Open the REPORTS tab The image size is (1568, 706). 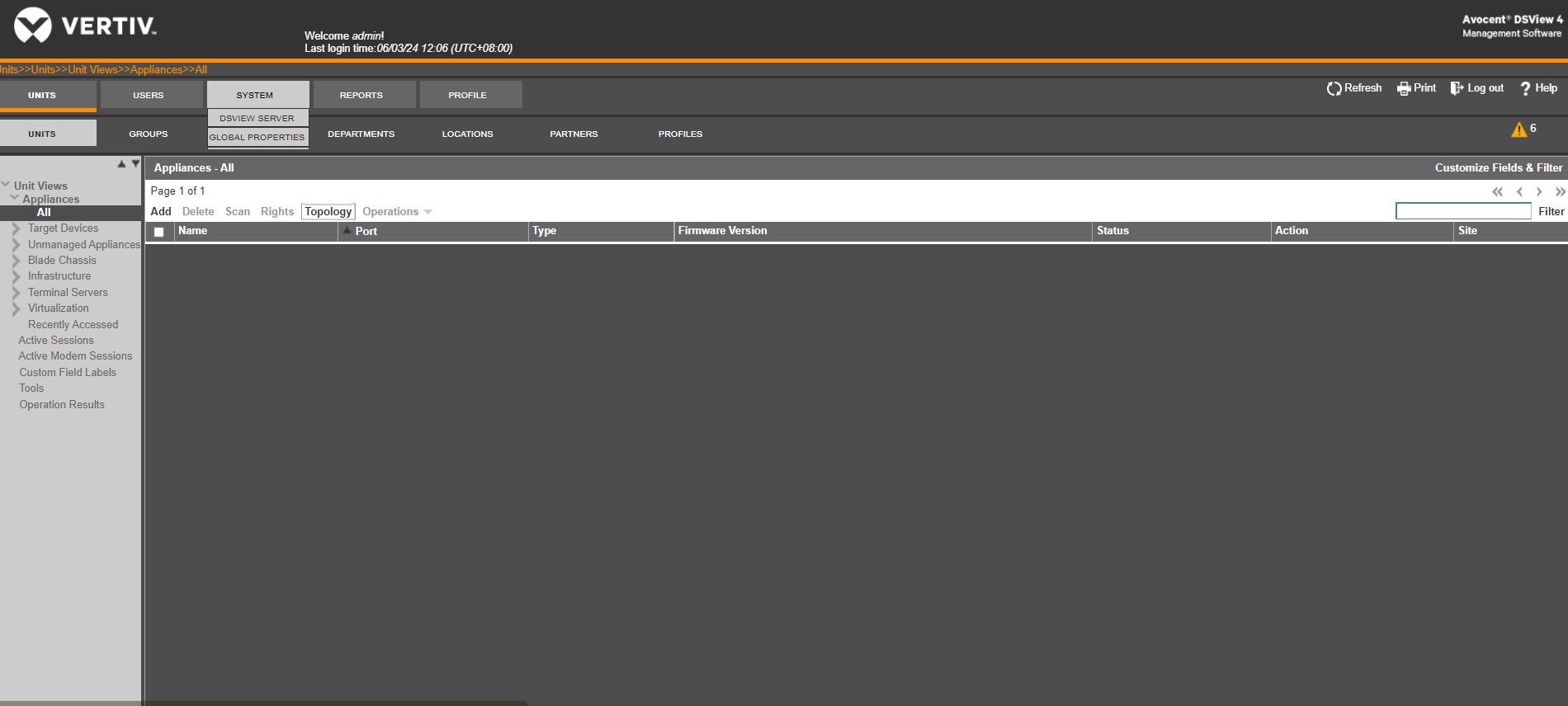(x=364, y=95)
